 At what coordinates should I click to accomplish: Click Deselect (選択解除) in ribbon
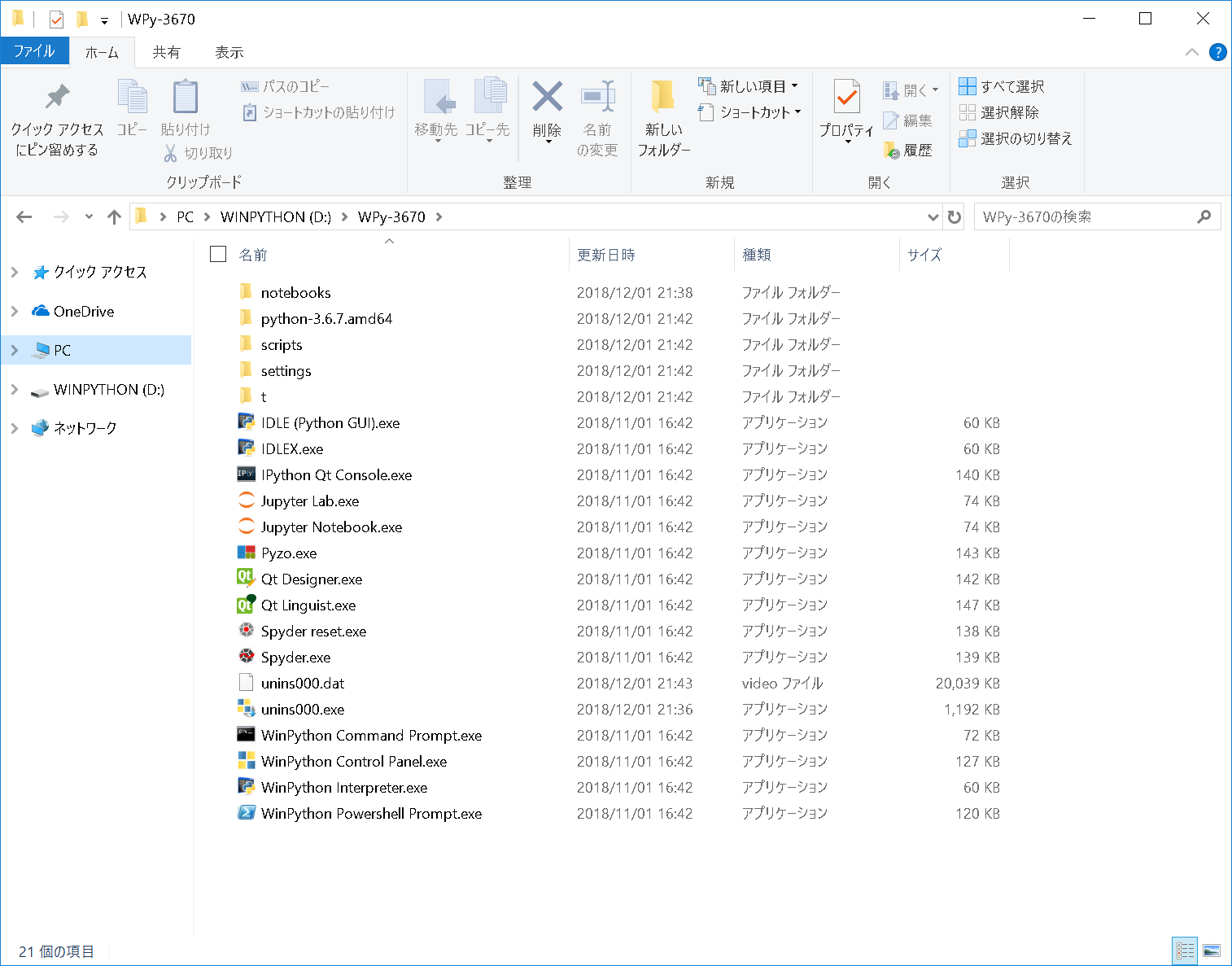[999, 112]
